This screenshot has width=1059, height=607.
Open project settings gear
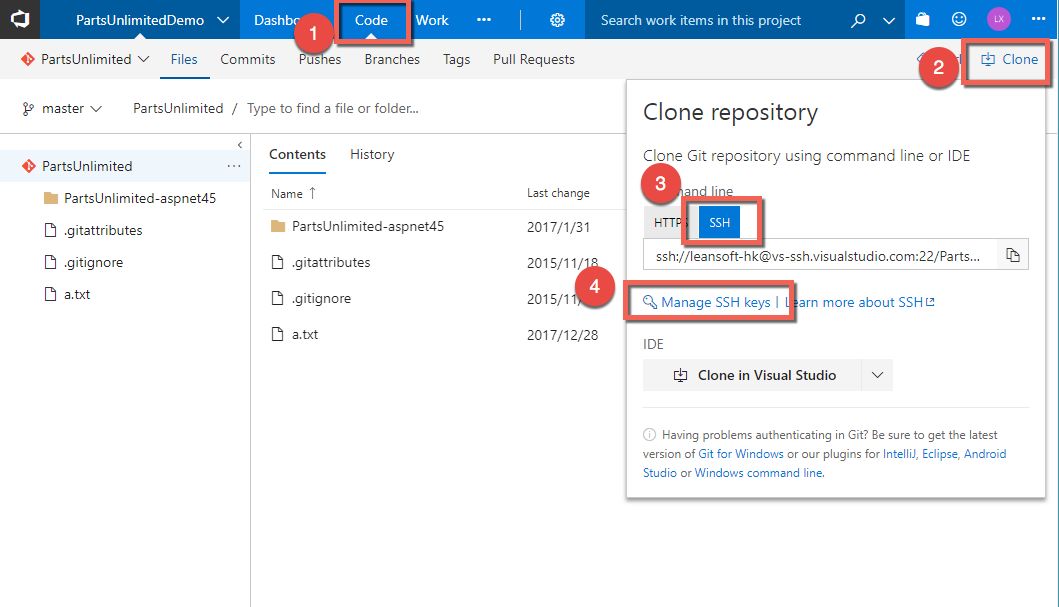point(557,20)
